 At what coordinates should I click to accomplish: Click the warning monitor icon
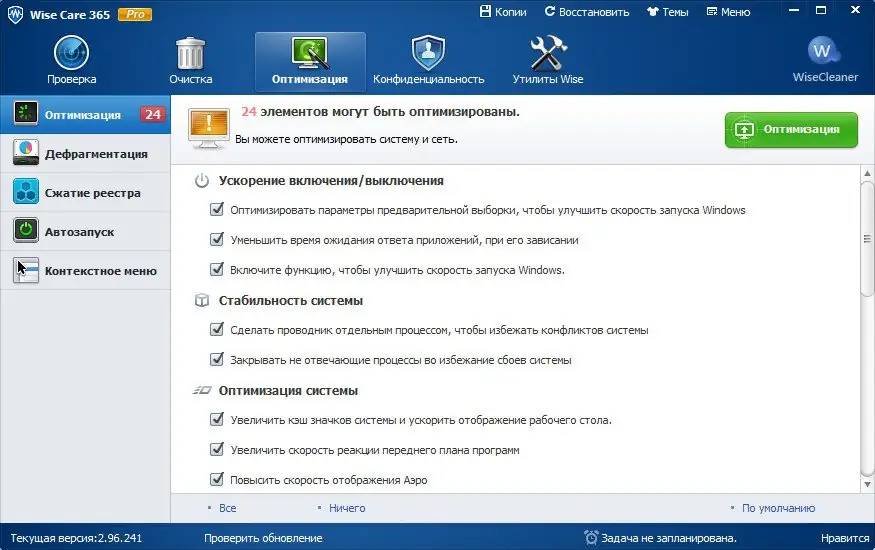click(208, 128)
